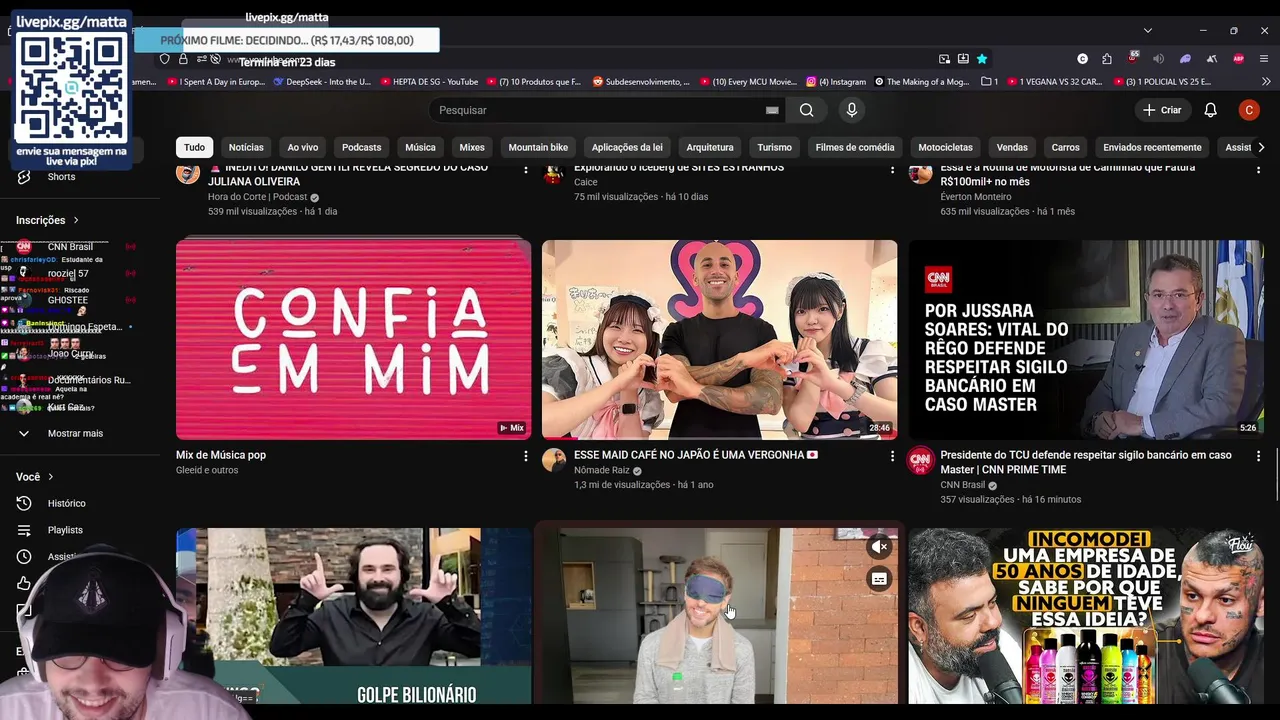Click the search magnifier button

807,110
